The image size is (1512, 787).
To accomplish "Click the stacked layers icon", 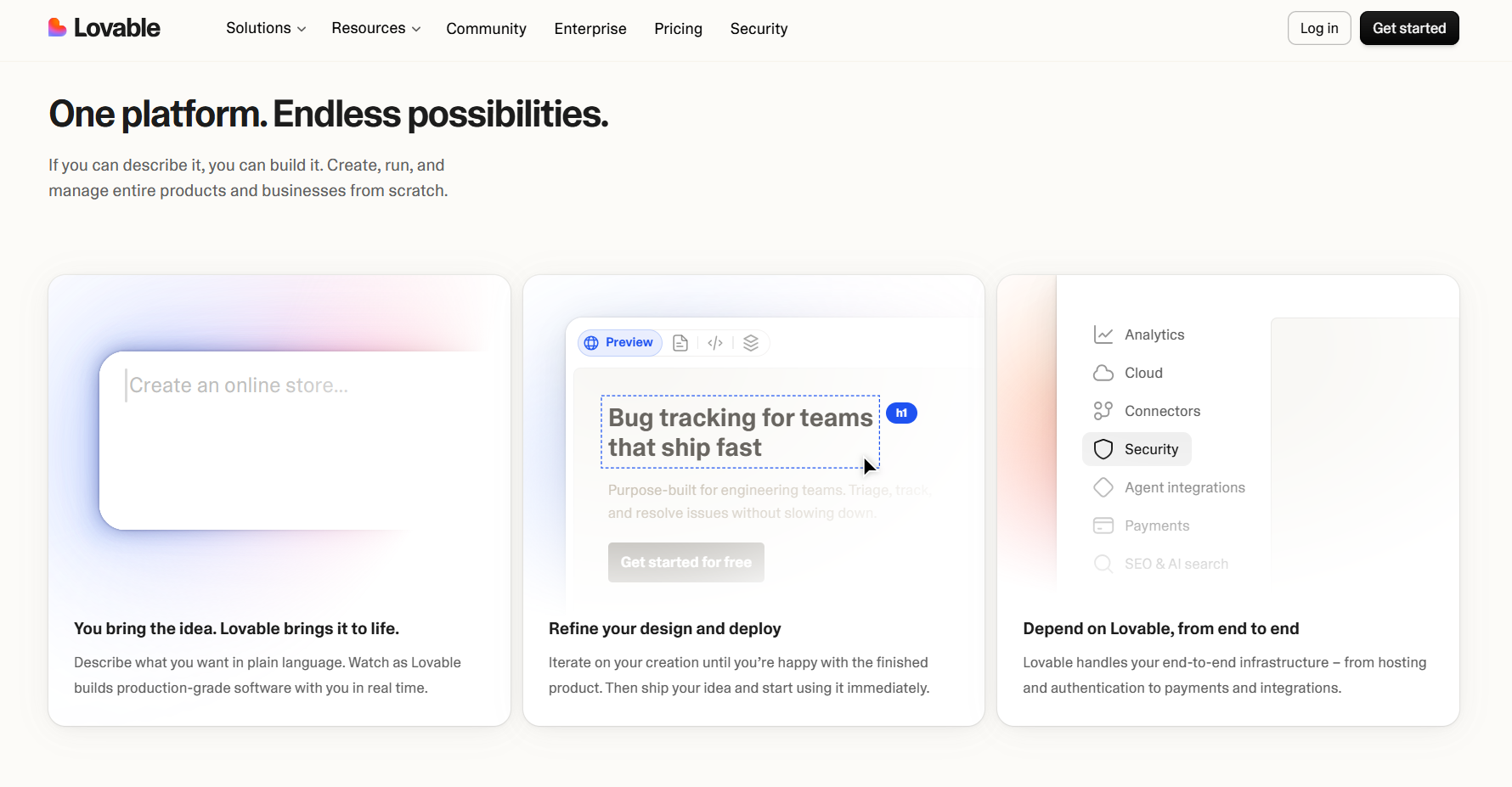I will [x=751, y=343].
